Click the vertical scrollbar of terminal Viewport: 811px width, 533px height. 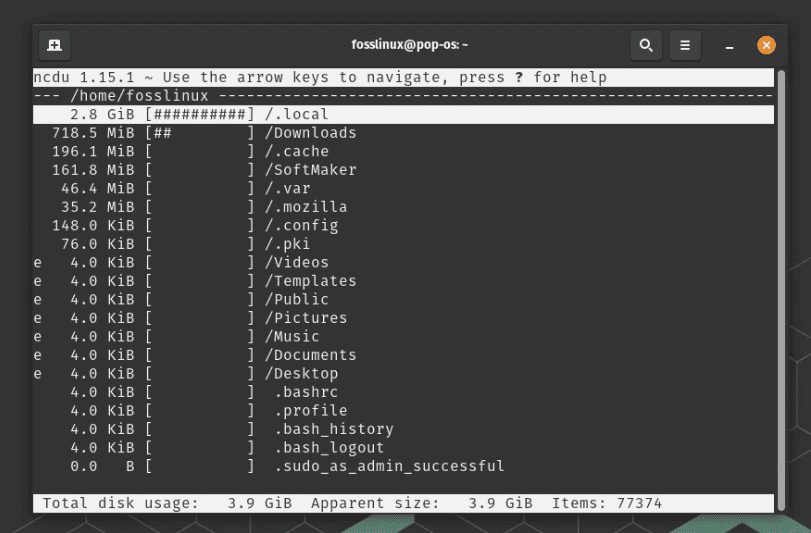781,290
